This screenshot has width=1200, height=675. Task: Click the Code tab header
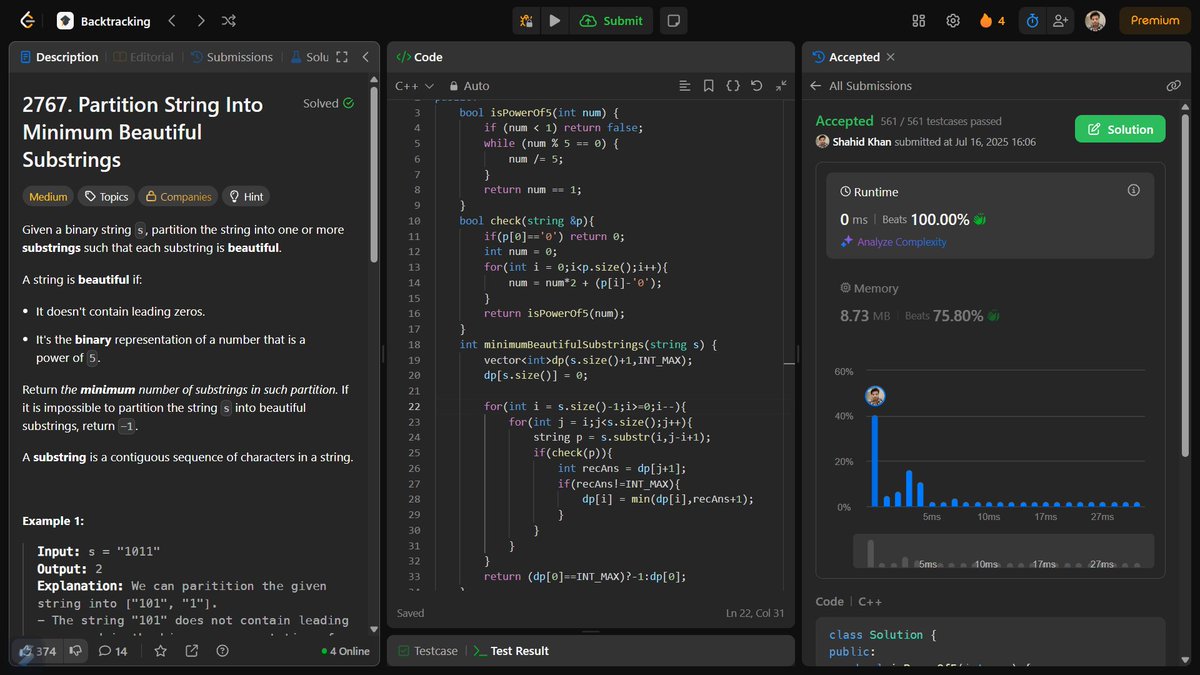(x=420, y=57)
